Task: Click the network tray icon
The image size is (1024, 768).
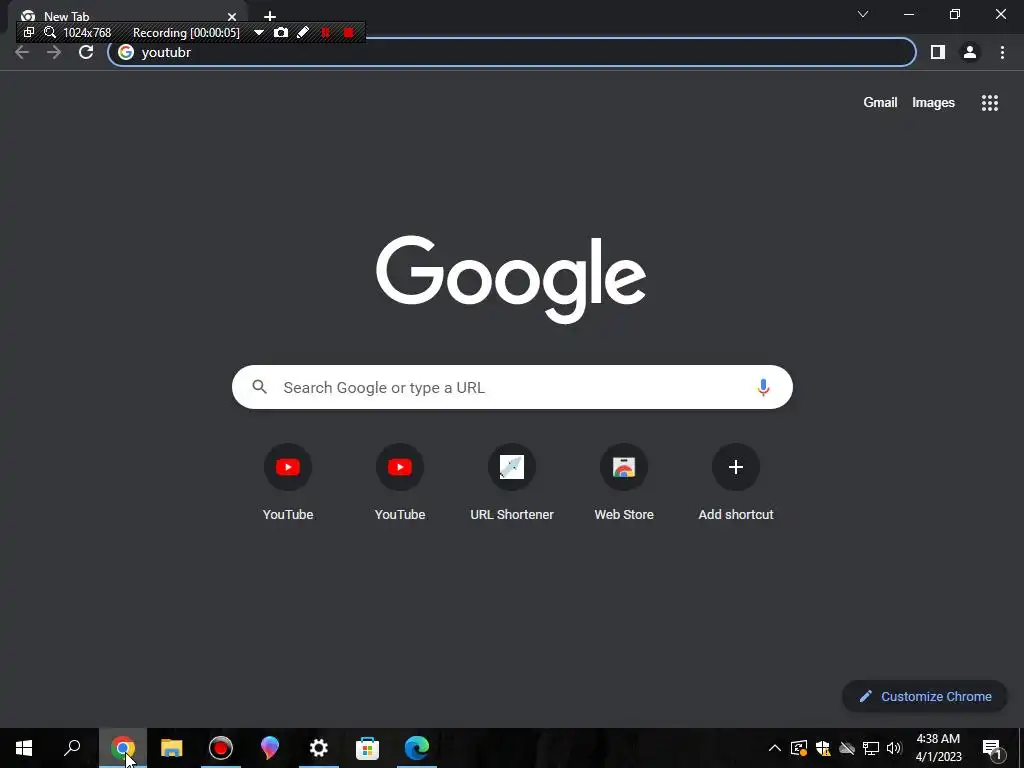Action: pos(871,748)
